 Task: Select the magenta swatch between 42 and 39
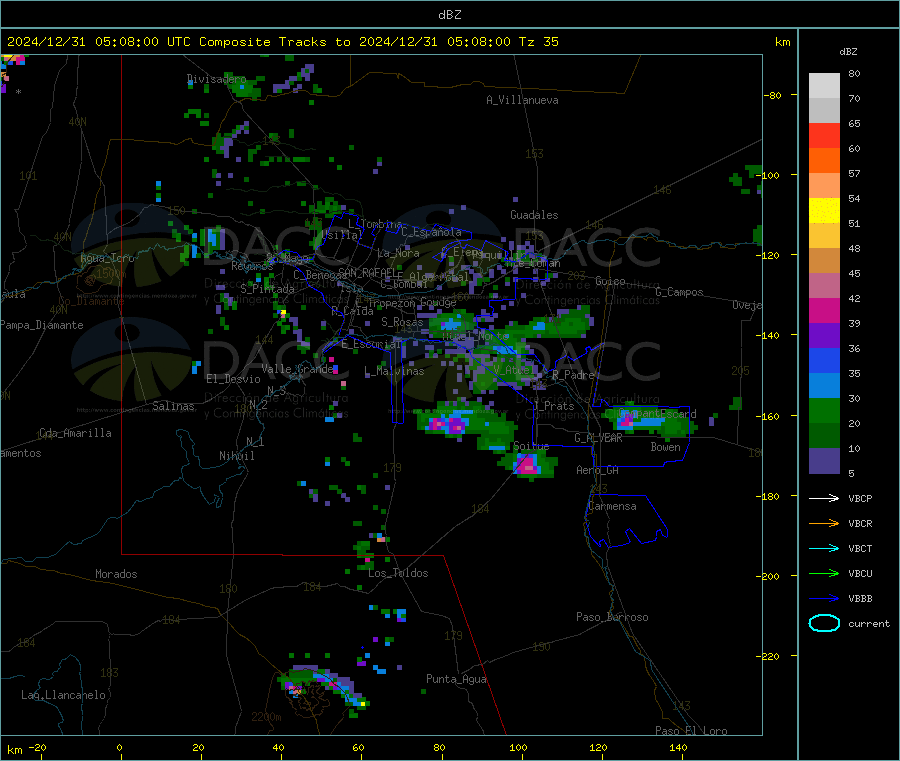824,310
